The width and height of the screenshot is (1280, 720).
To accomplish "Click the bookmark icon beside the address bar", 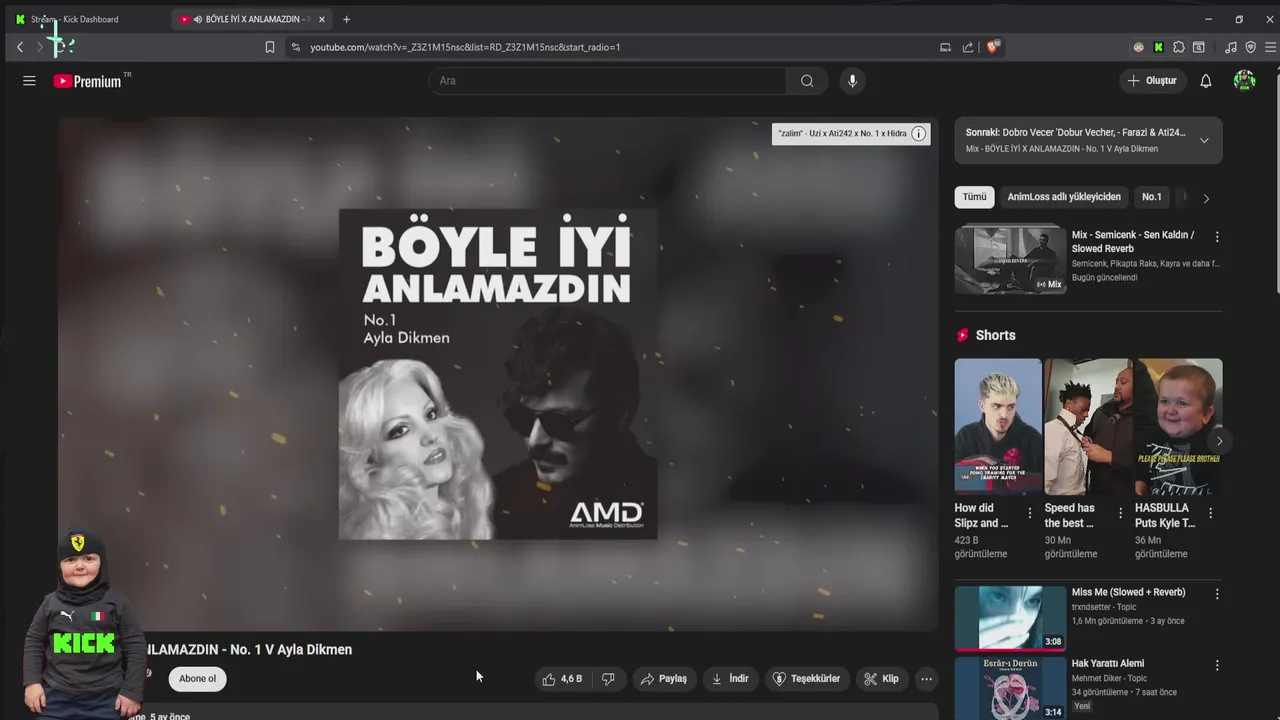I will pyautogui.click(x=270, y=47).
